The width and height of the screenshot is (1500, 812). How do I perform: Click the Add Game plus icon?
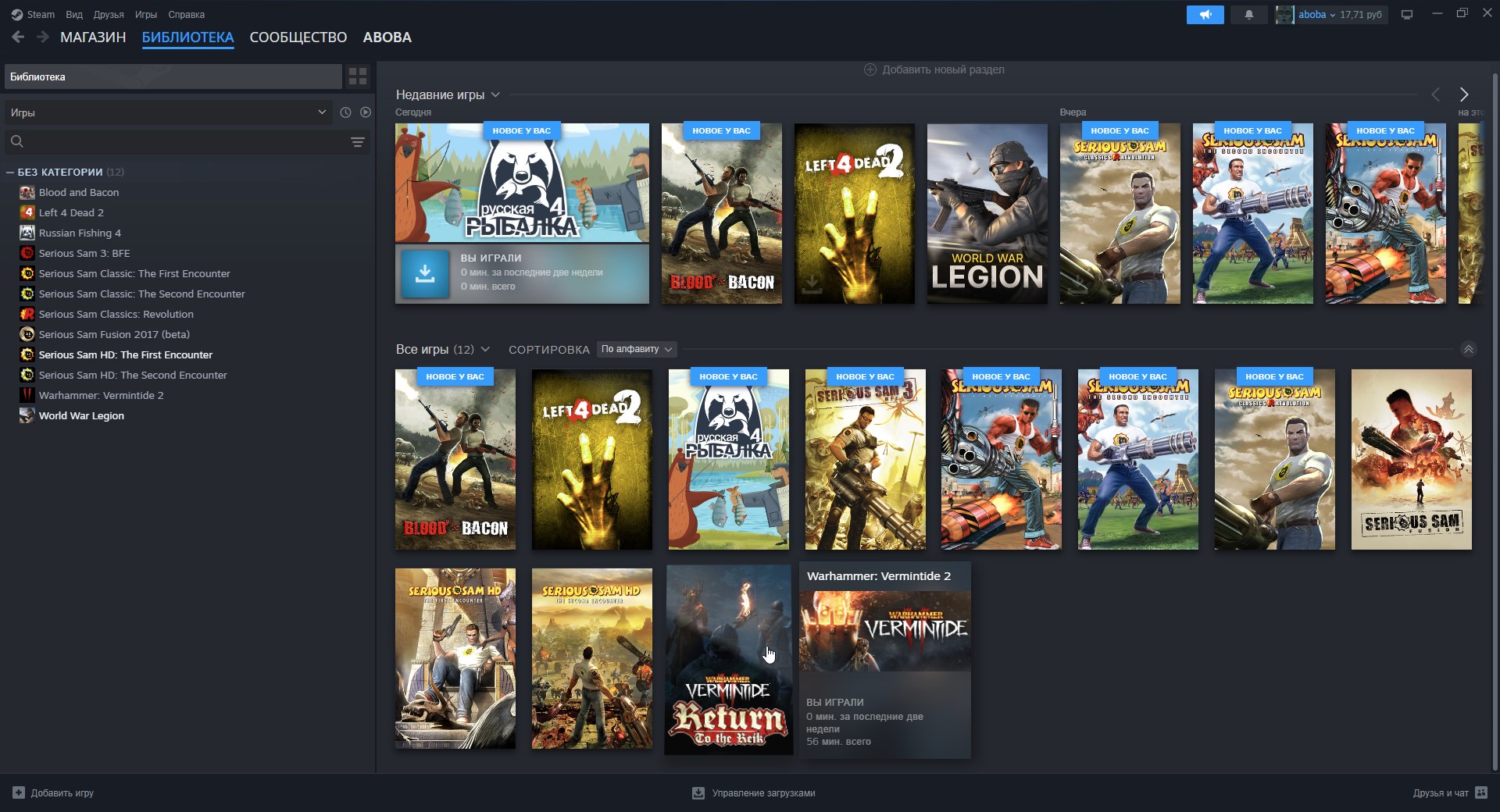pyautogui.click(x=19, y=792)
